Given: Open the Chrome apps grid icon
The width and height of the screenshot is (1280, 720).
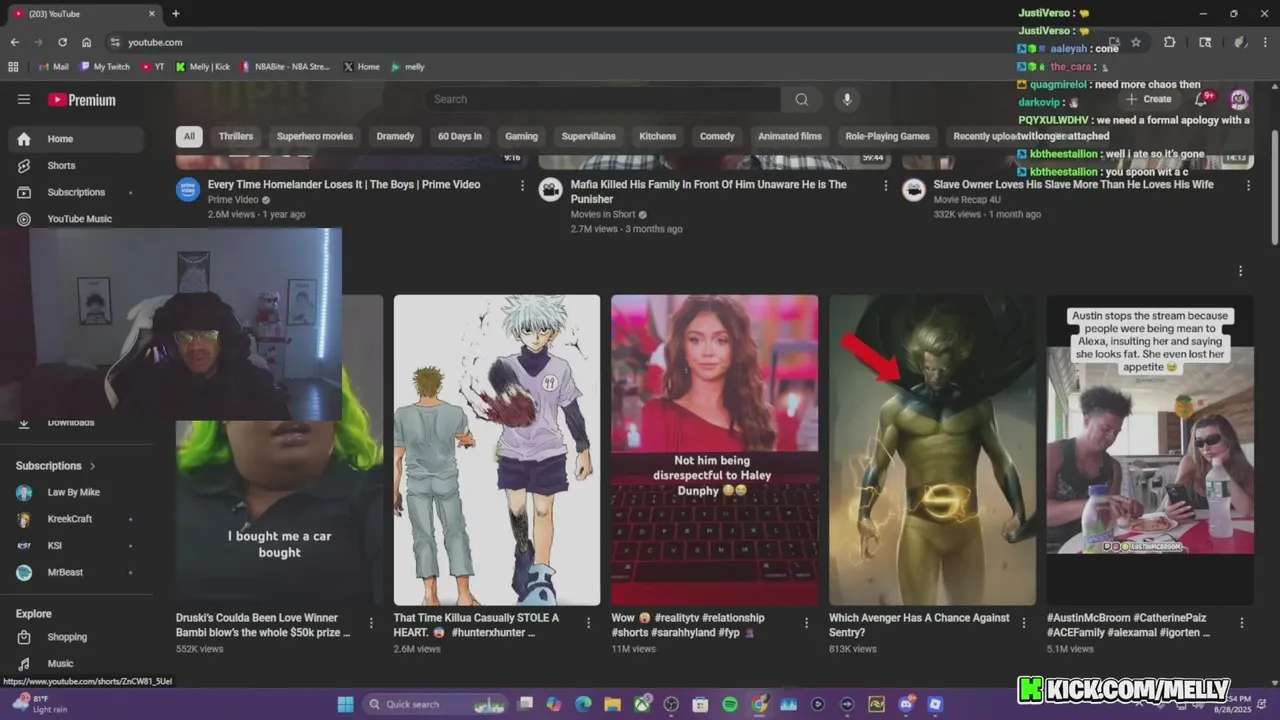Looking at the screenshot, I should click(x=13, y=67).
